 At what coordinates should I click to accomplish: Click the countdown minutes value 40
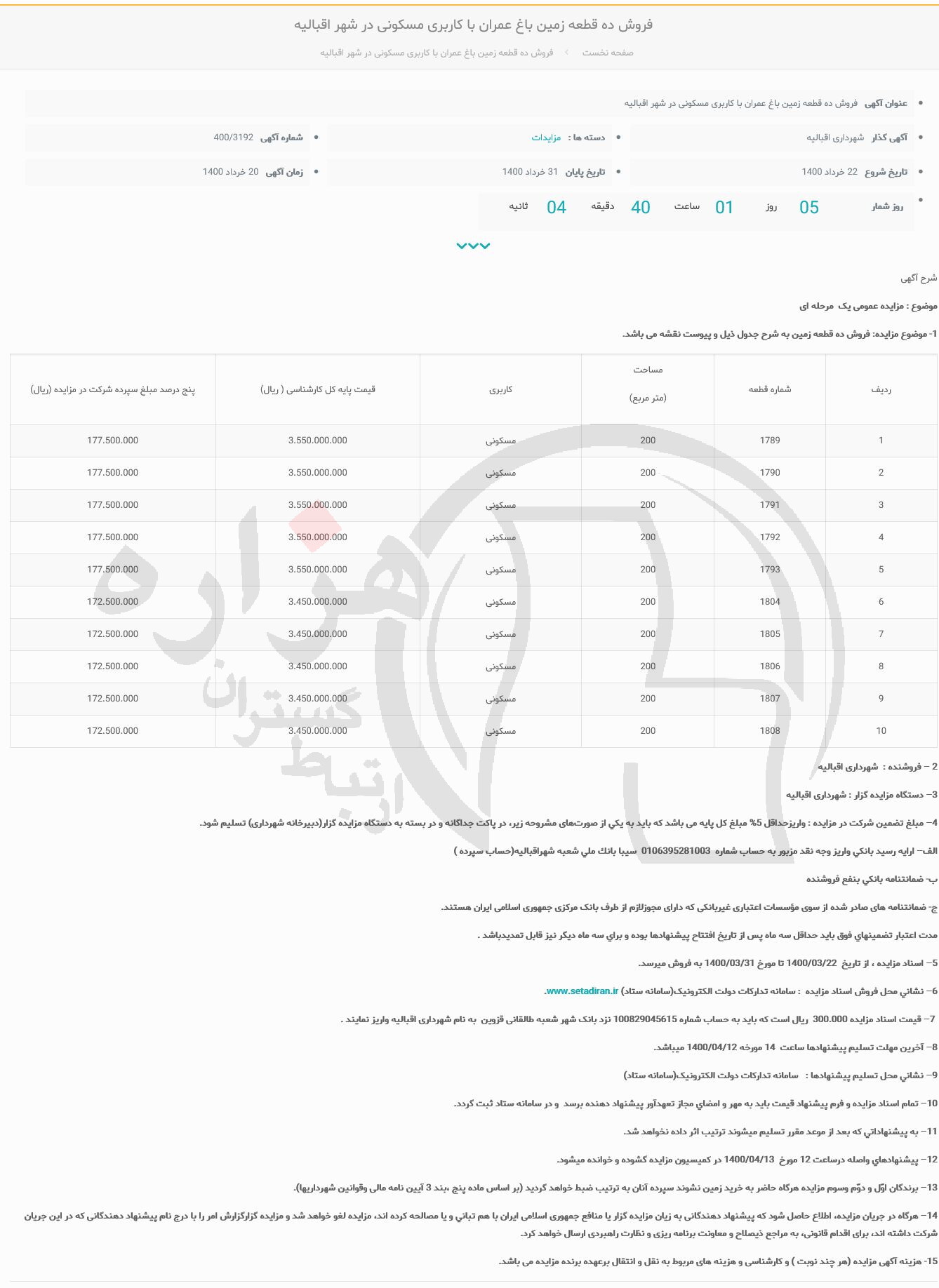pos(641,207)
